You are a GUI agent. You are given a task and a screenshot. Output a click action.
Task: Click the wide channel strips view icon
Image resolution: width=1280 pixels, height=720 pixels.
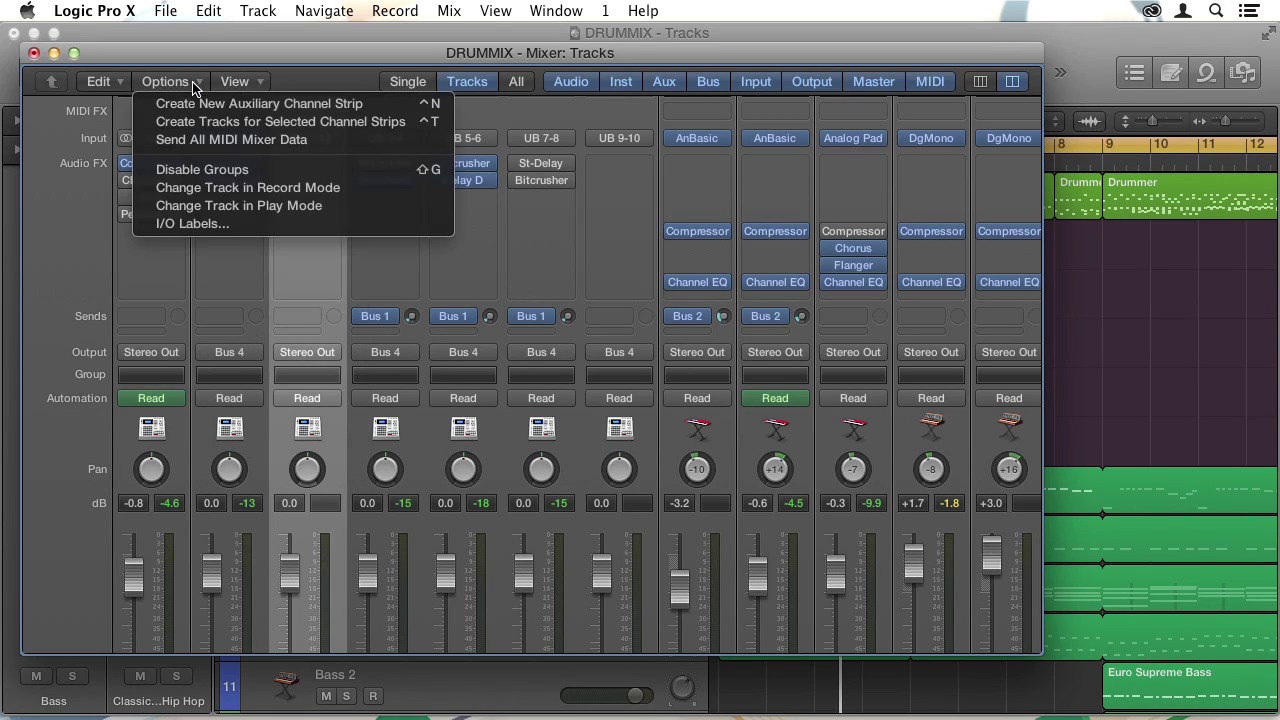click(x=1012, y=81)
